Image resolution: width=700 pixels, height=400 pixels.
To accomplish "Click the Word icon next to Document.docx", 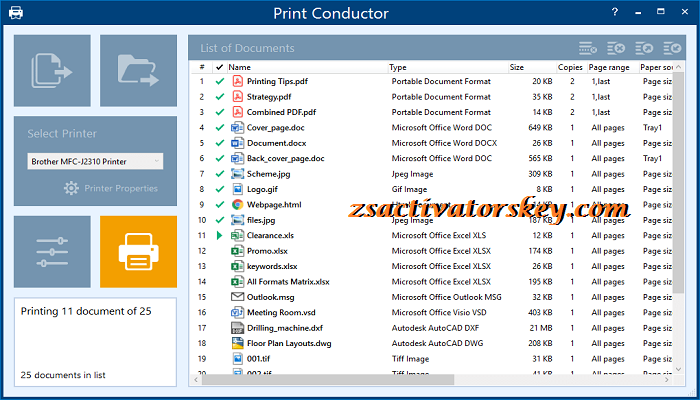I will coord(237,143).
